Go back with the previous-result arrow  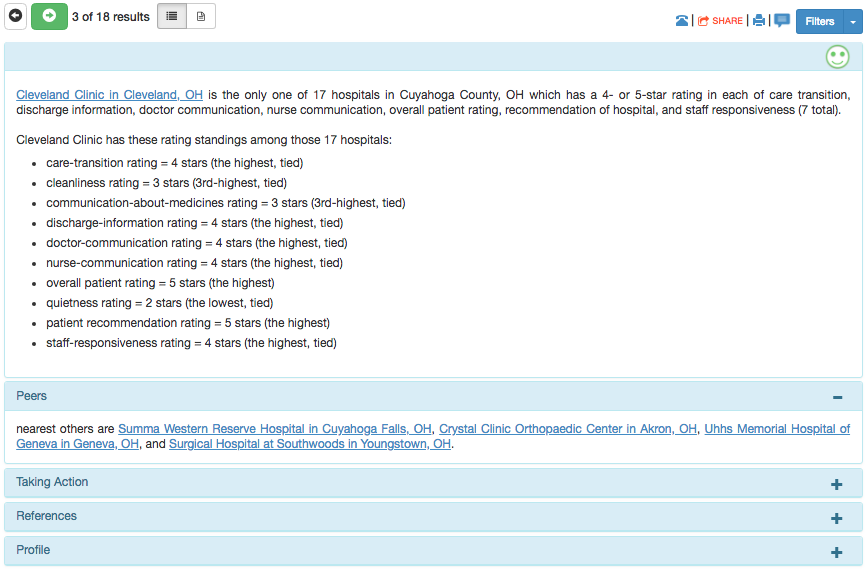point(15,16)
